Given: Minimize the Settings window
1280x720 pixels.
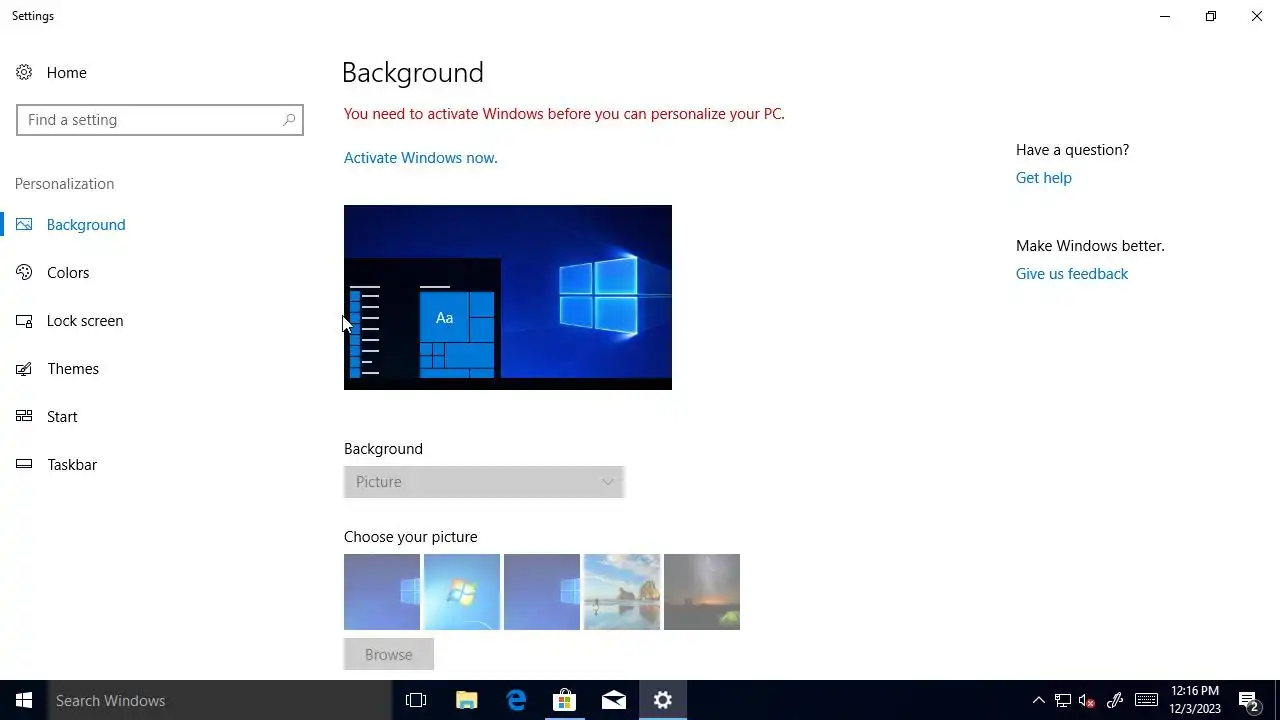Looking at the screenshot, I should pos(1165,16).
